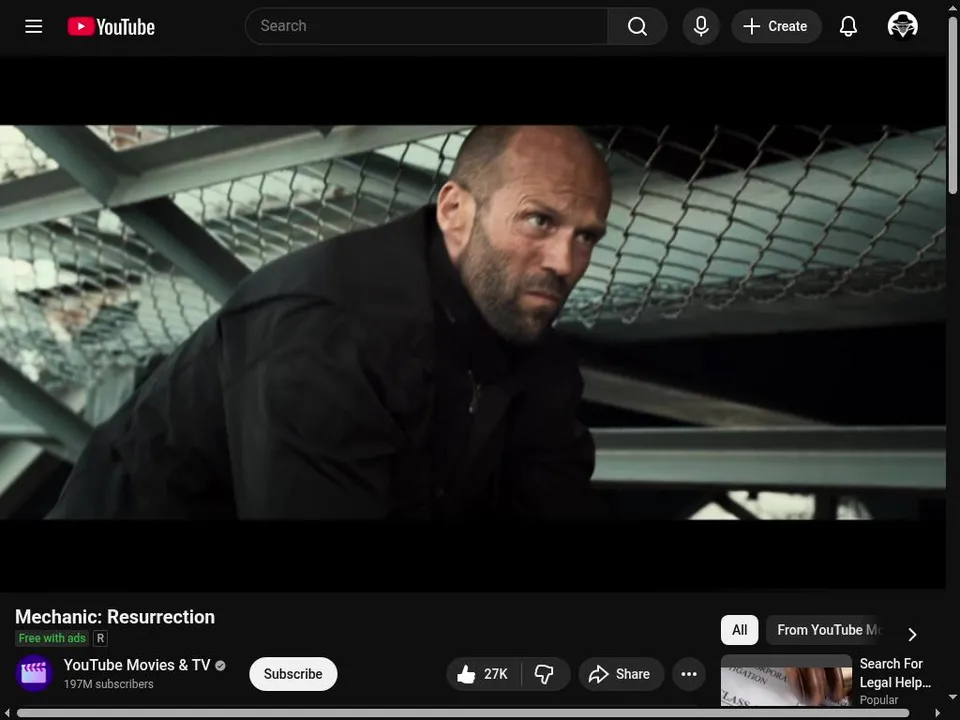Like the video with thumbs up

pos(483,674)
